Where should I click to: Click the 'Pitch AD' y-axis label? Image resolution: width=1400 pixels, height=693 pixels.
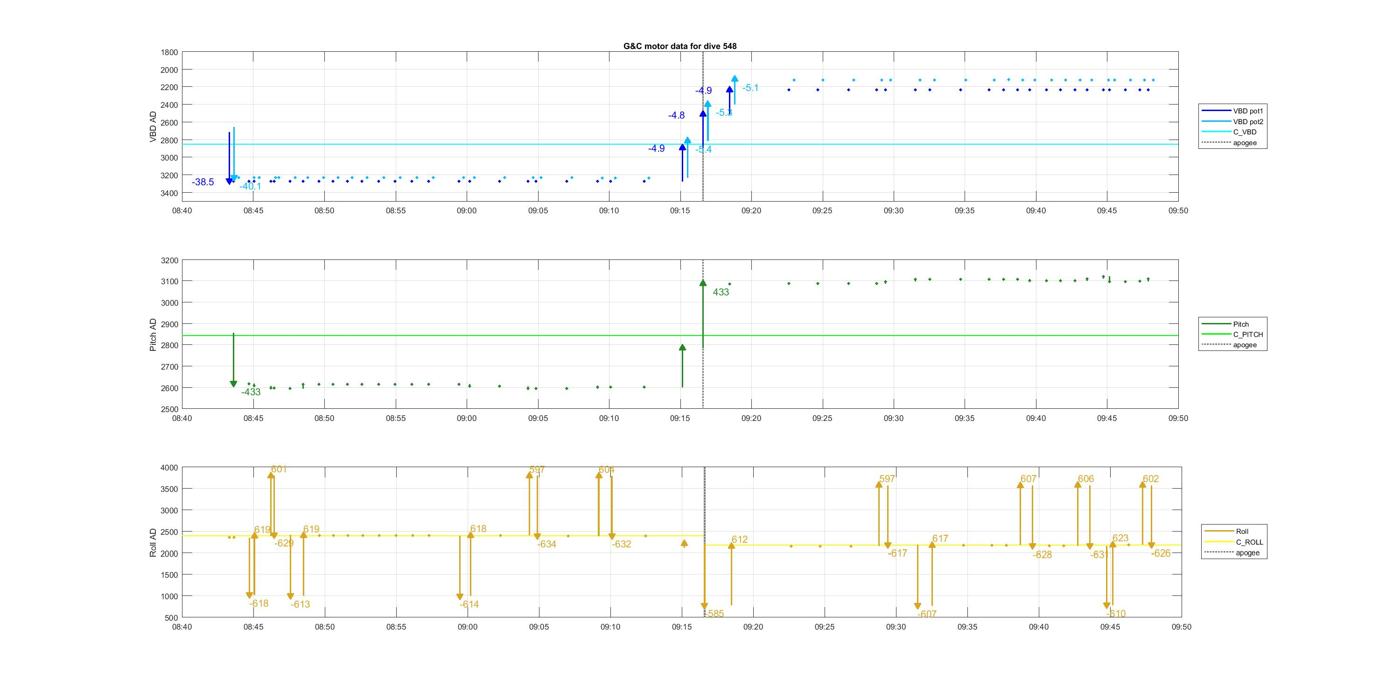click(x=154, y=334)
